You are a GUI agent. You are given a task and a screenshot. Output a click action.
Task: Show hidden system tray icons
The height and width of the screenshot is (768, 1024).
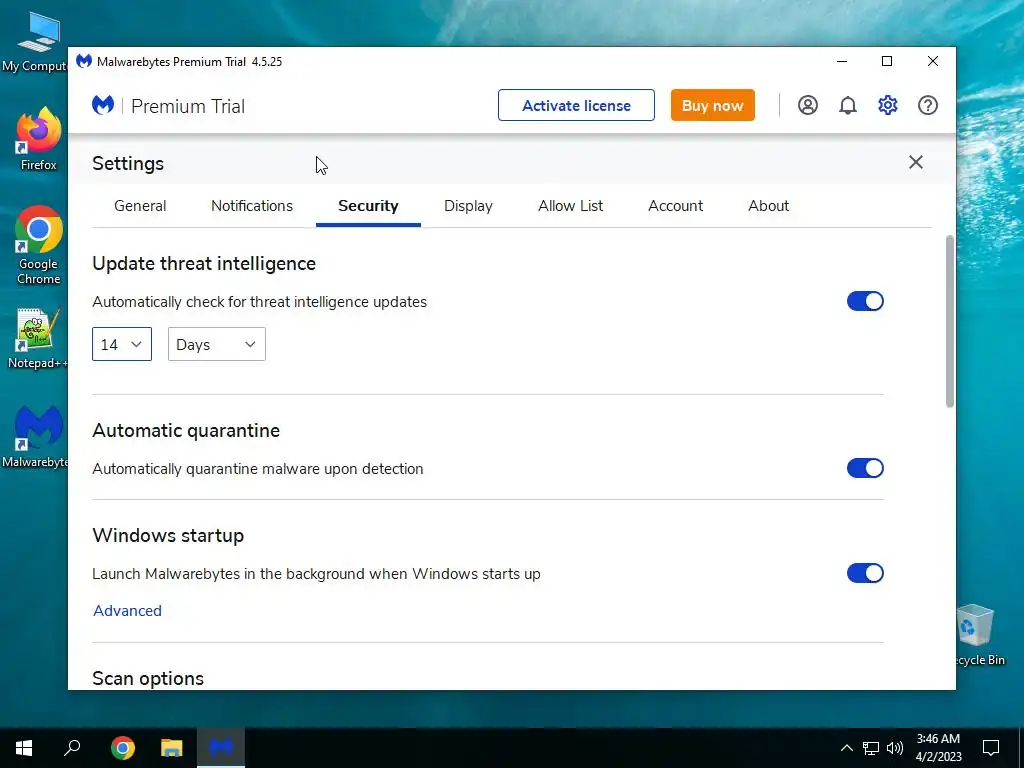pos(846,748)
